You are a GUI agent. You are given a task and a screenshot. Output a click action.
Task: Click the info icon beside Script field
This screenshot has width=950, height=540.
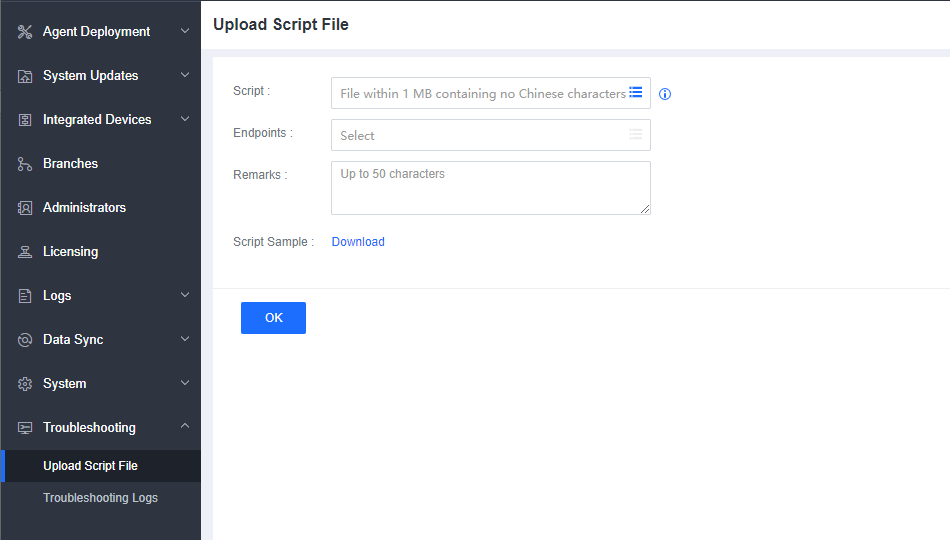coord(665,94)
